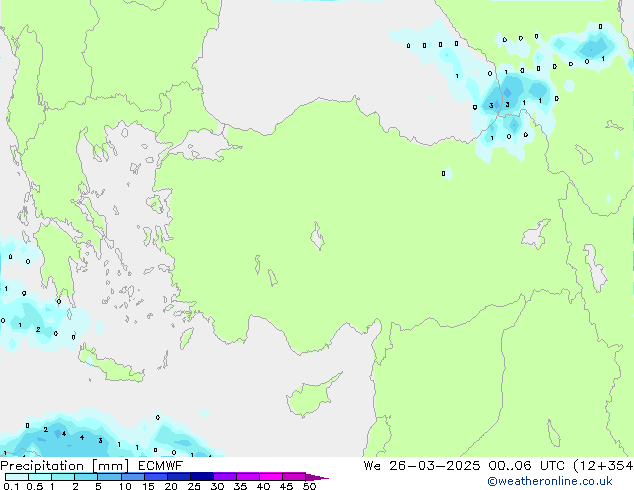
Task: Click the legend color segment between 10 and 15
Action: pyautogui.click(x=133, y=477)
